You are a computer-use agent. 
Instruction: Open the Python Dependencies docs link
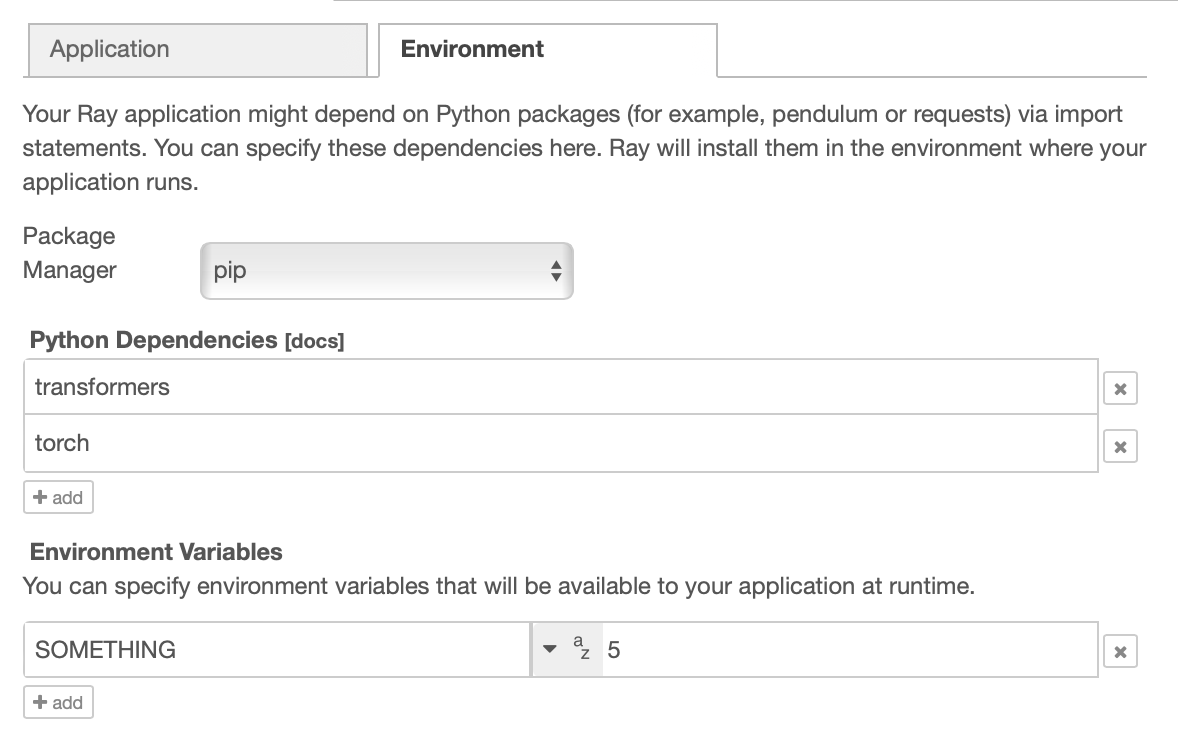[x=314, y=342]
